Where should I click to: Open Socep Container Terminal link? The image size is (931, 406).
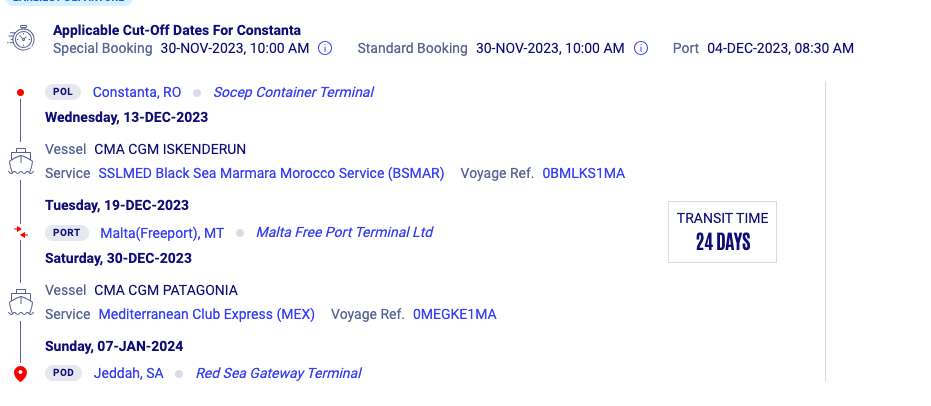pos(293,93)
